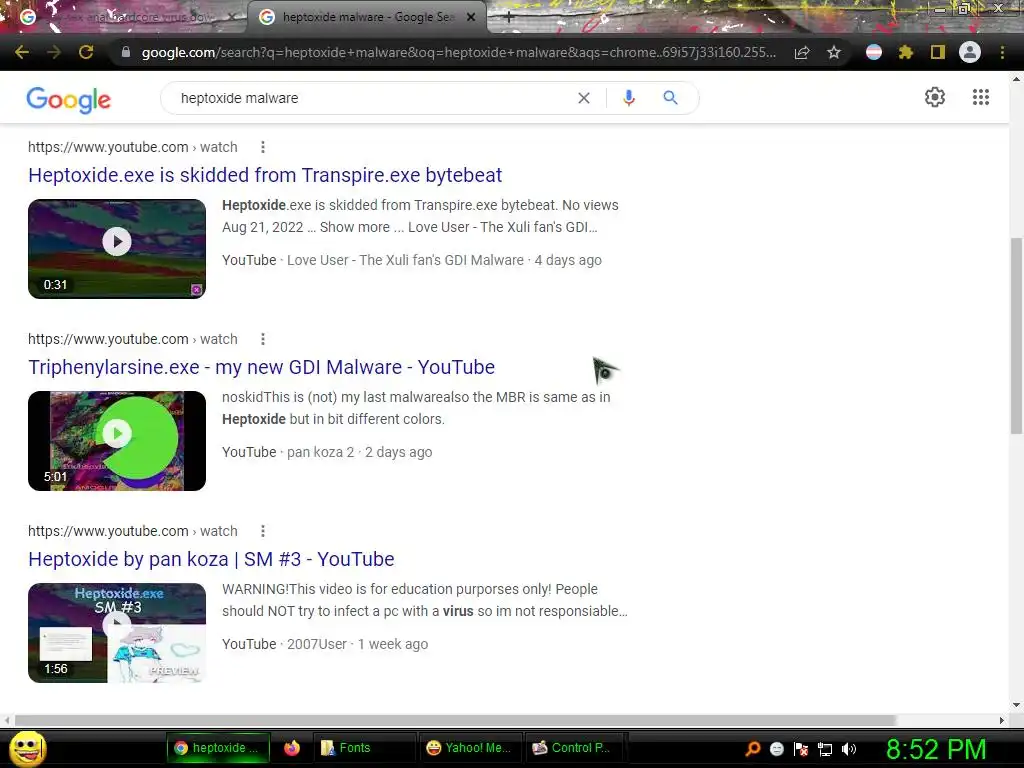Toggle the Chrome side panel icon

click(x=938, y=52)
